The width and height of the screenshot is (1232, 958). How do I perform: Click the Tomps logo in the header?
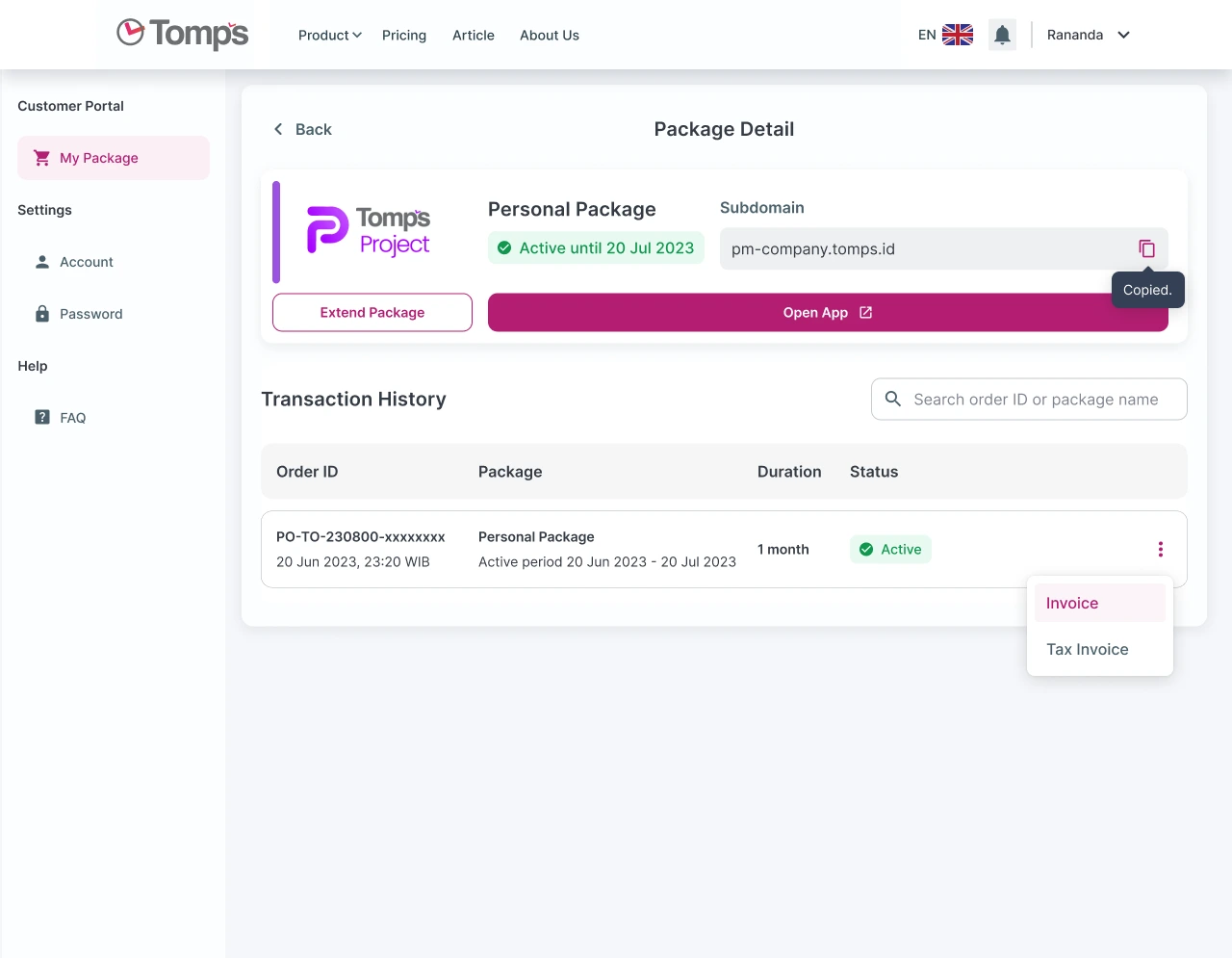[181, 33]
